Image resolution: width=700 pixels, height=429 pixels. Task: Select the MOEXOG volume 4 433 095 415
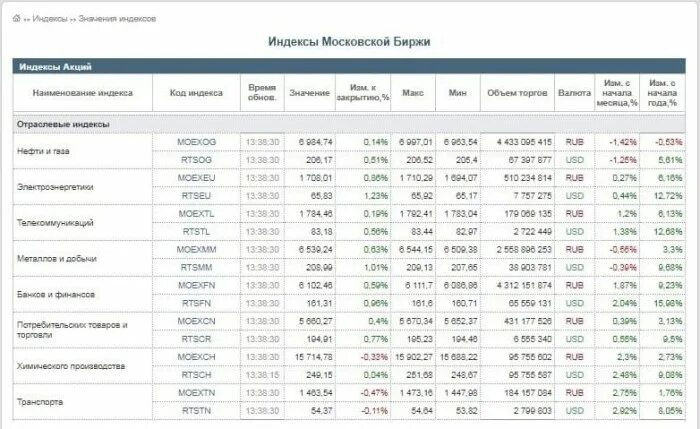click(x=524, y=142)
